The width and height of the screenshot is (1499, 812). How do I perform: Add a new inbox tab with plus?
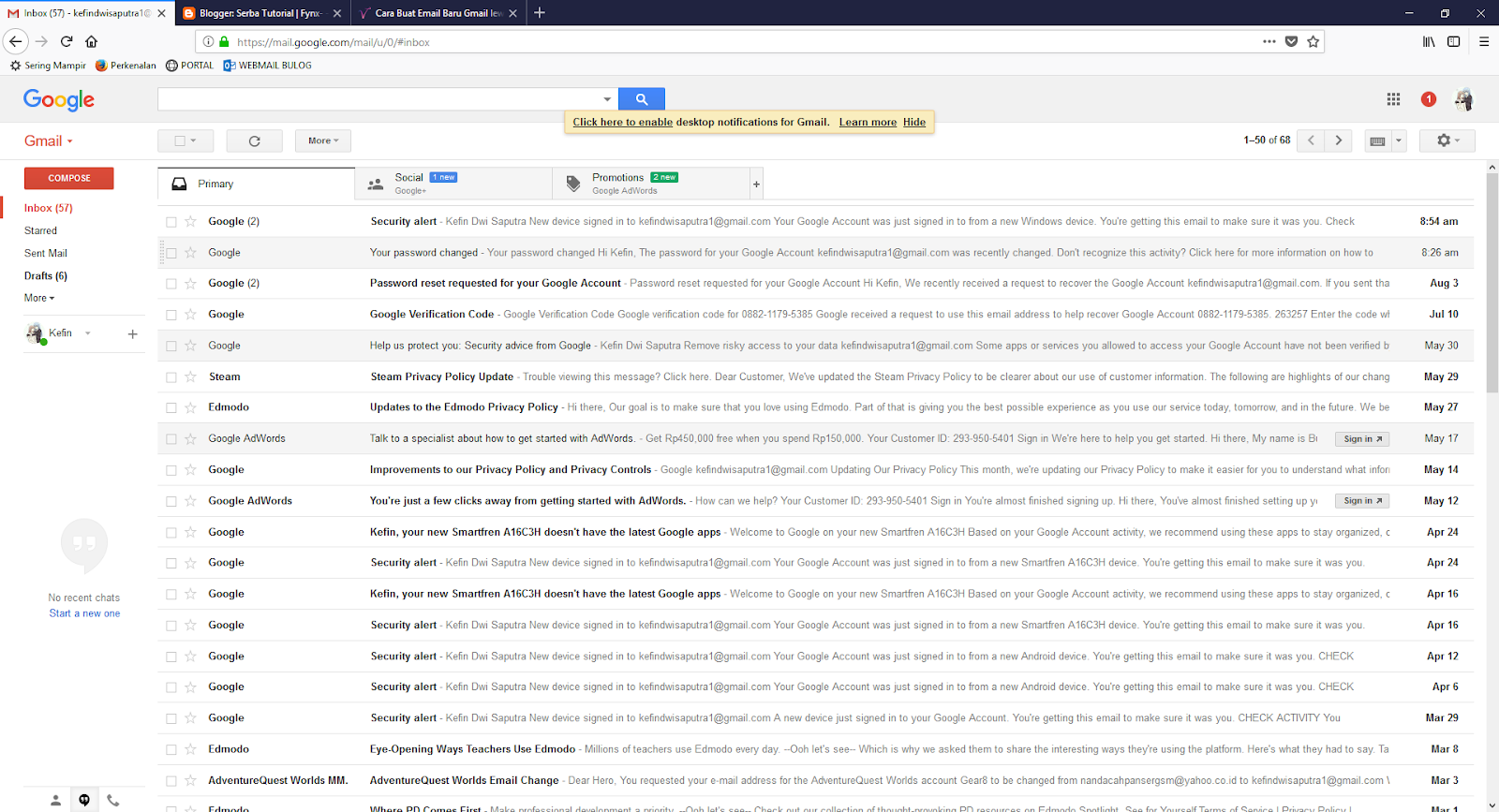756,184
